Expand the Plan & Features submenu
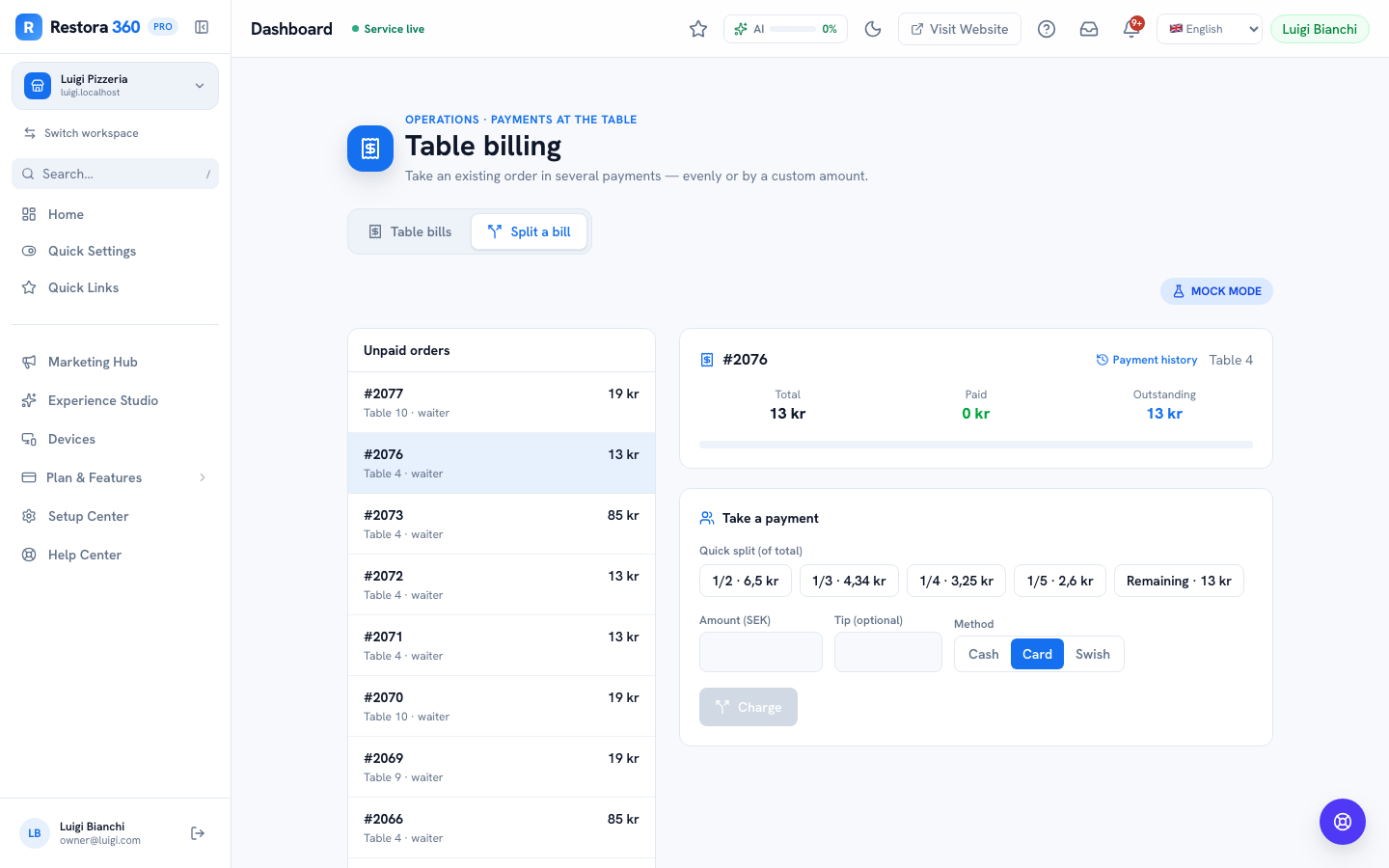This screenshot has height=868, width=1389. (x=115, y=477)
